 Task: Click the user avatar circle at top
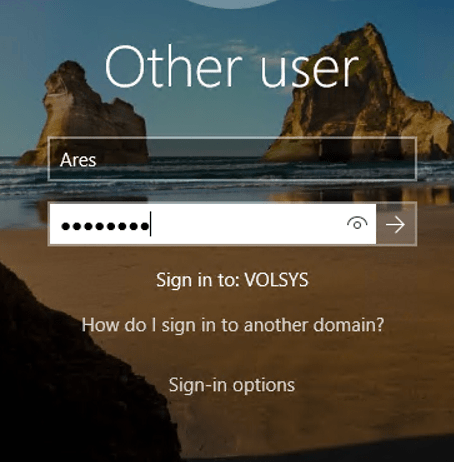click(x=232, y=3)
